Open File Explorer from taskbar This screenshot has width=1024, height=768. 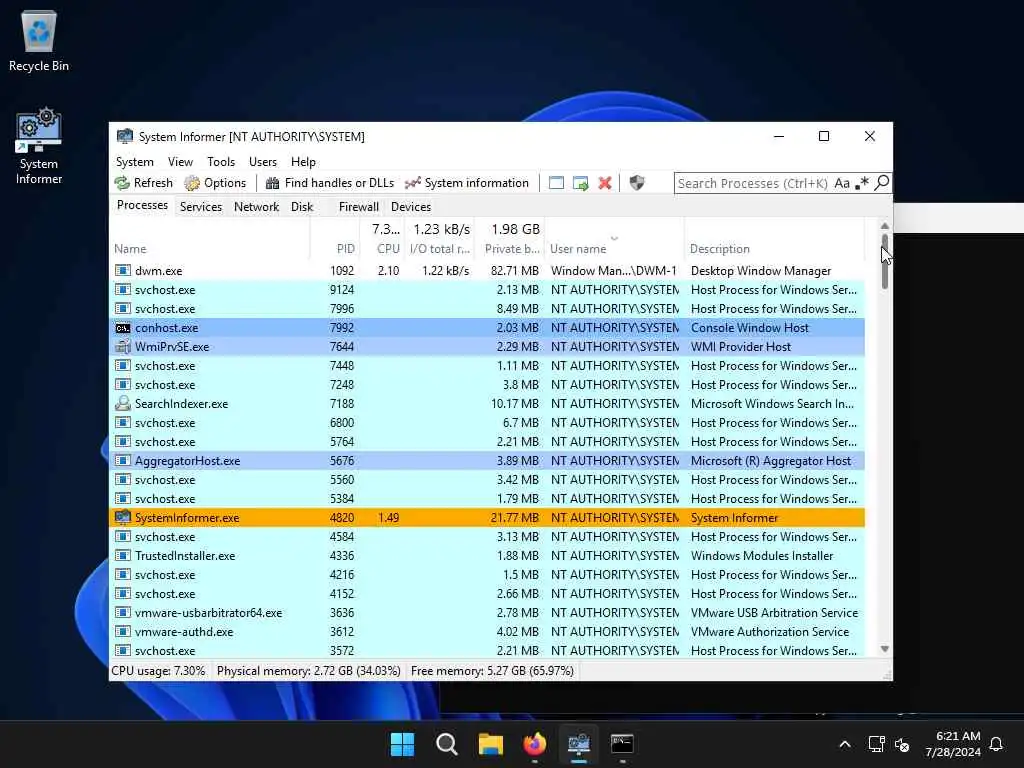[490, 744]
